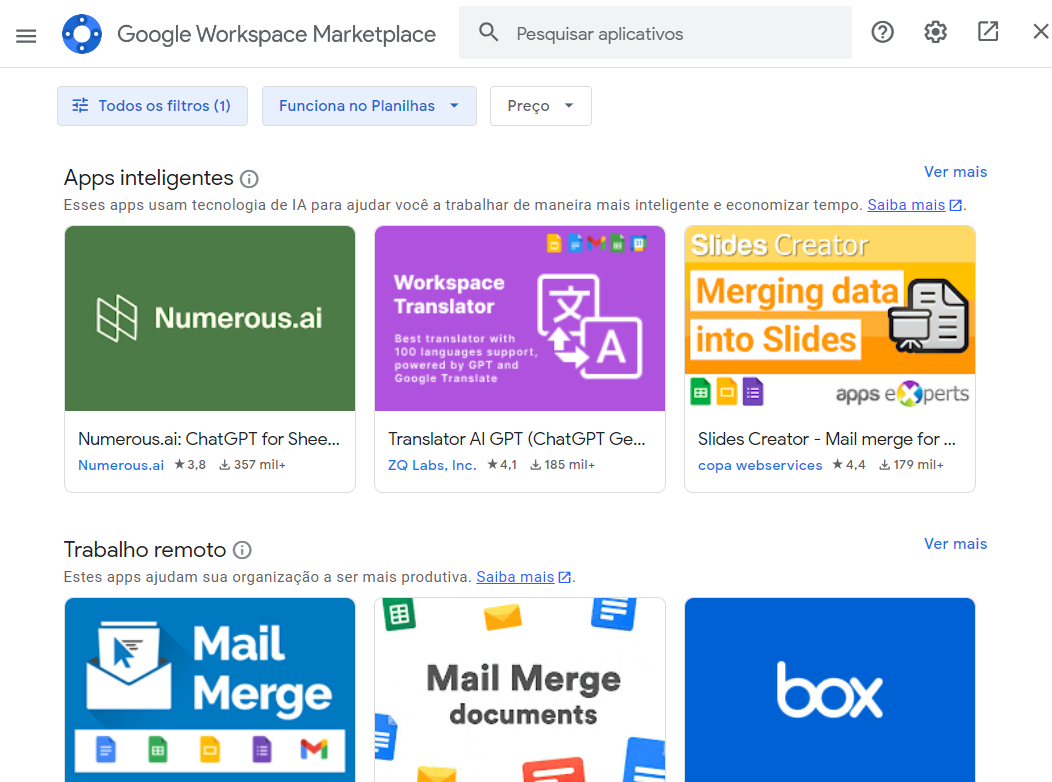Click the Translator AI GPT app title
1052x782 pixels.
517,439
